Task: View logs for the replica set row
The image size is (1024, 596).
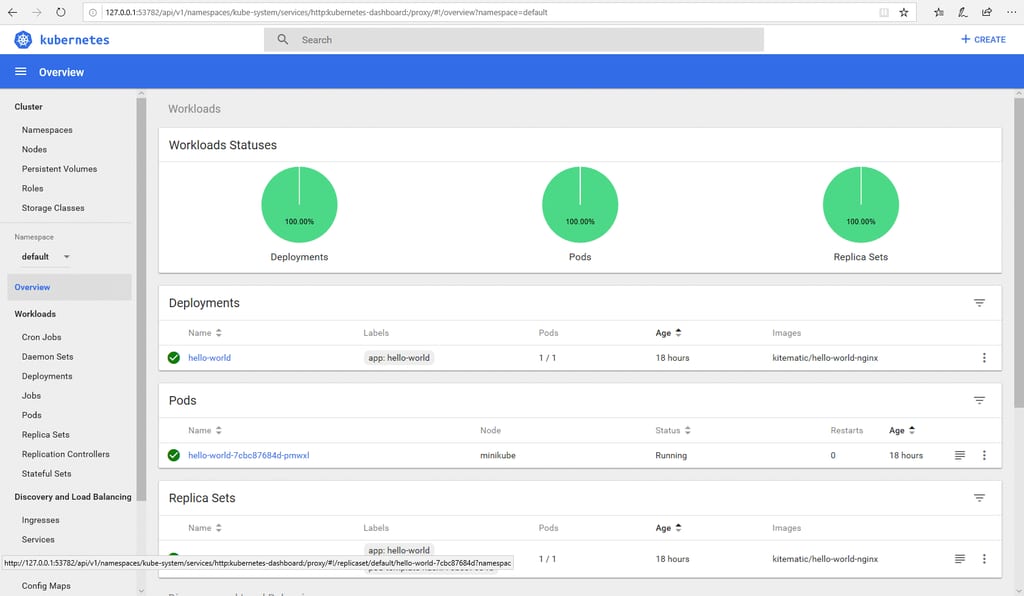Action: [x=959, y=559]
